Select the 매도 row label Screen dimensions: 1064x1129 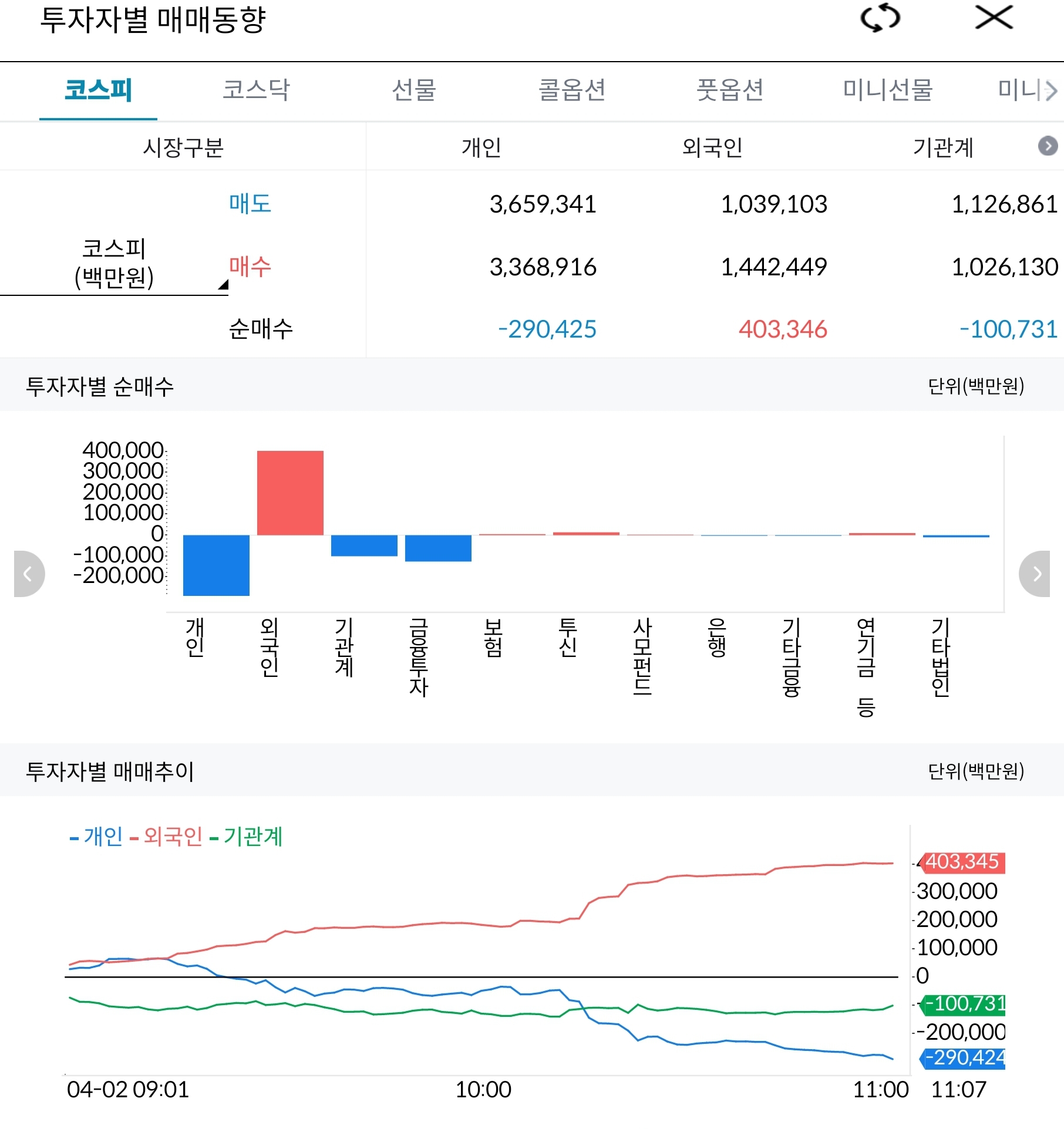249,204
